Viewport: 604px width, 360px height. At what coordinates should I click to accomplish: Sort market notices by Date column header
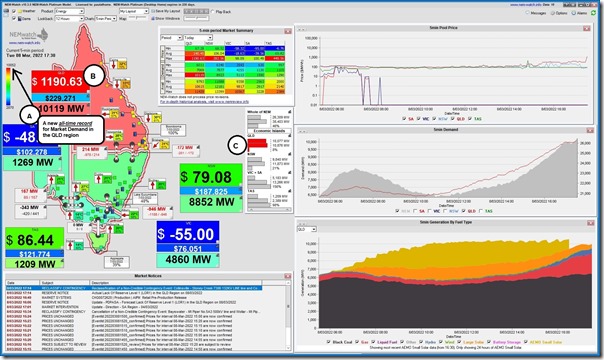tap(22, 283)
